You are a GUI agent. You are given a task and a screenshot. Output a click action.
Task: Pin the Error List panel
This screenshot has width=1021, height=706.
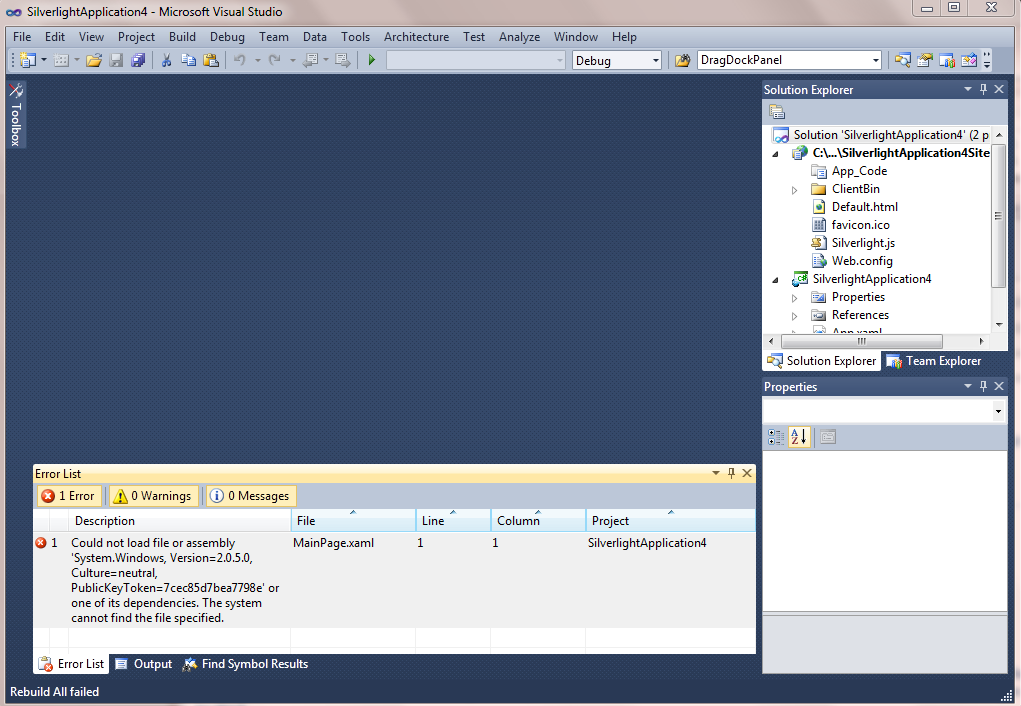click(x=731, y=473)
